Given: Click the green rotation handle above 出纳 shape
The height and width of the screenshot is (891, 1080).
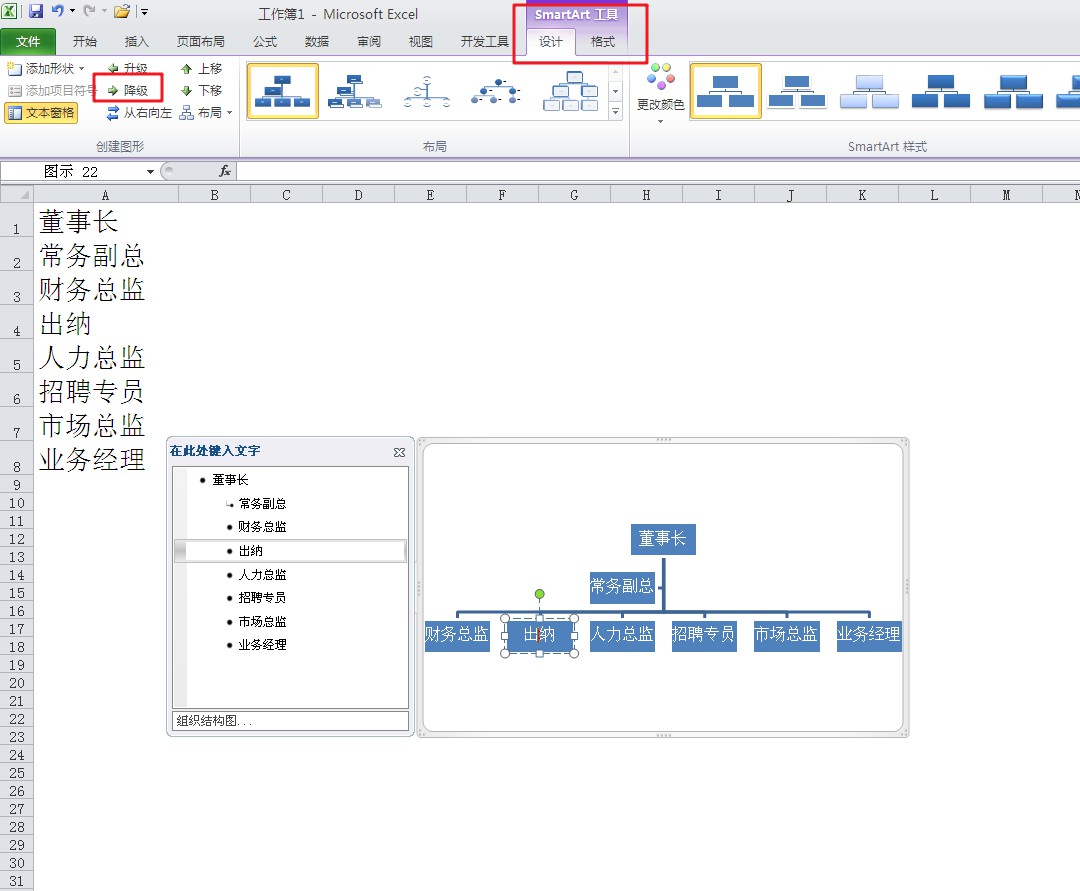Looking at the screenshot, I should pos(539,594).
